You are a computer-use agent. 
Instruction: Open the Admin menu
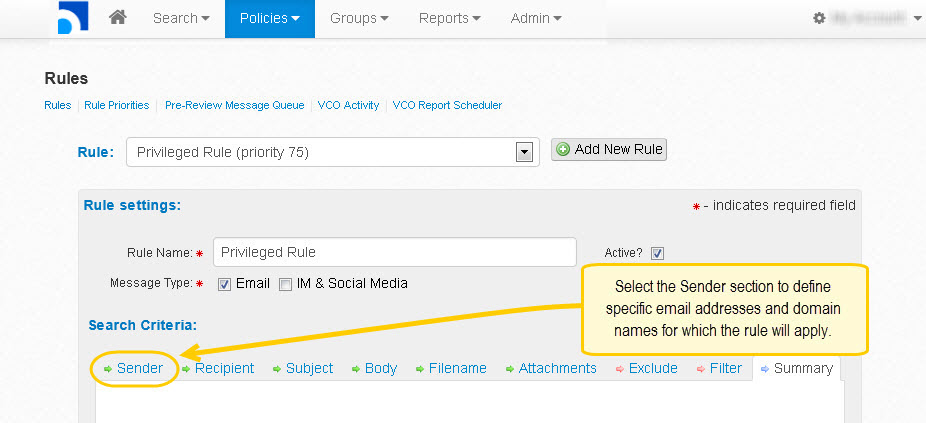535,18
